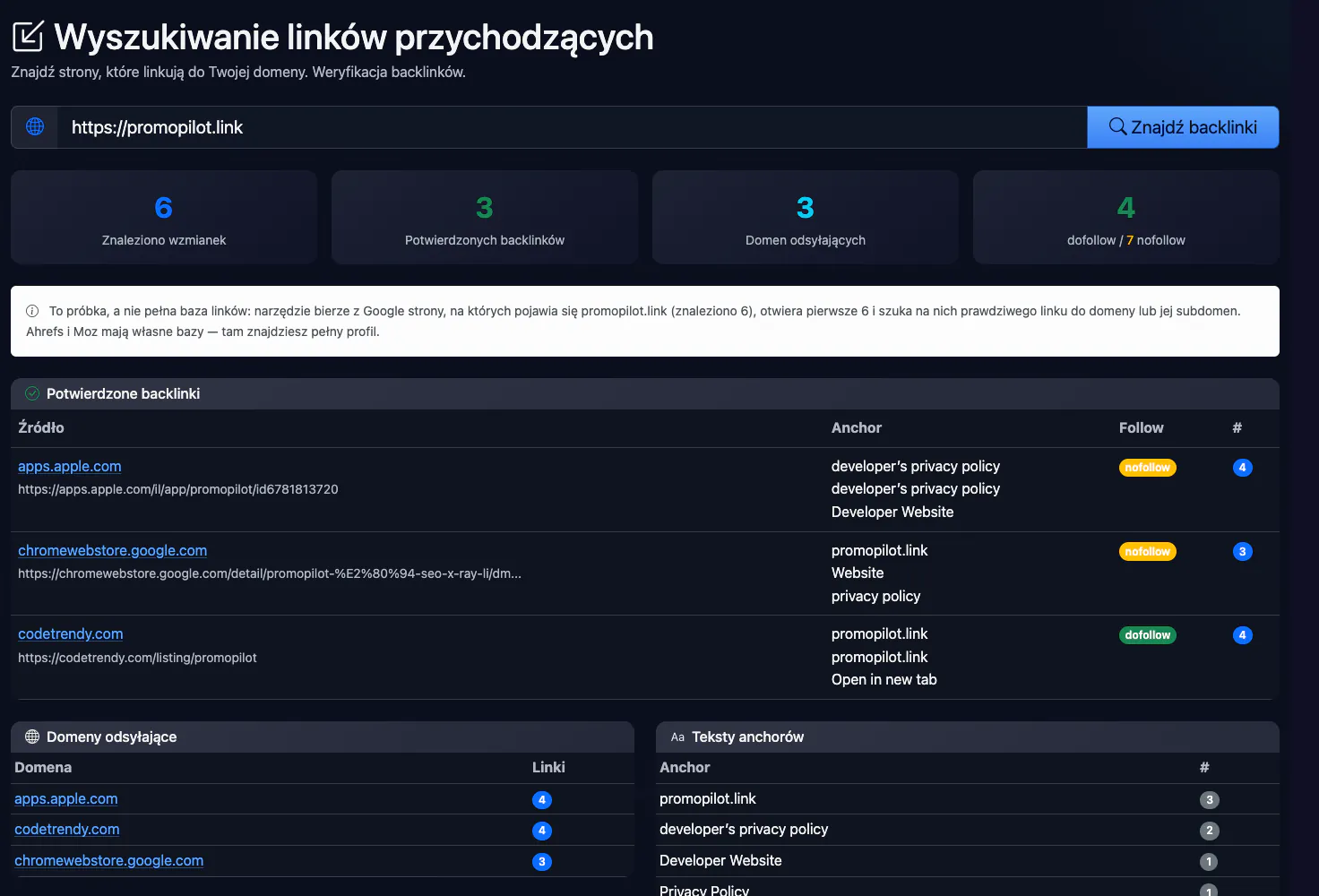Click the Znajdź backlinki button
The width and height of the screenshot is (1319, 896).
1183,127
